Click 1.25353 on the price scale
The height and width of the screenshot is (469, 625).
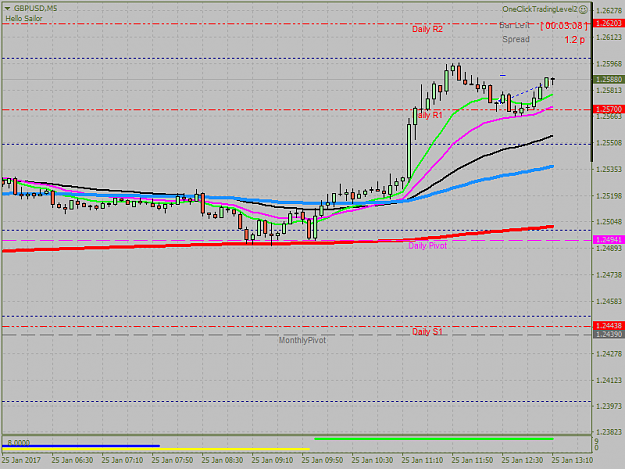click(609, 169)
